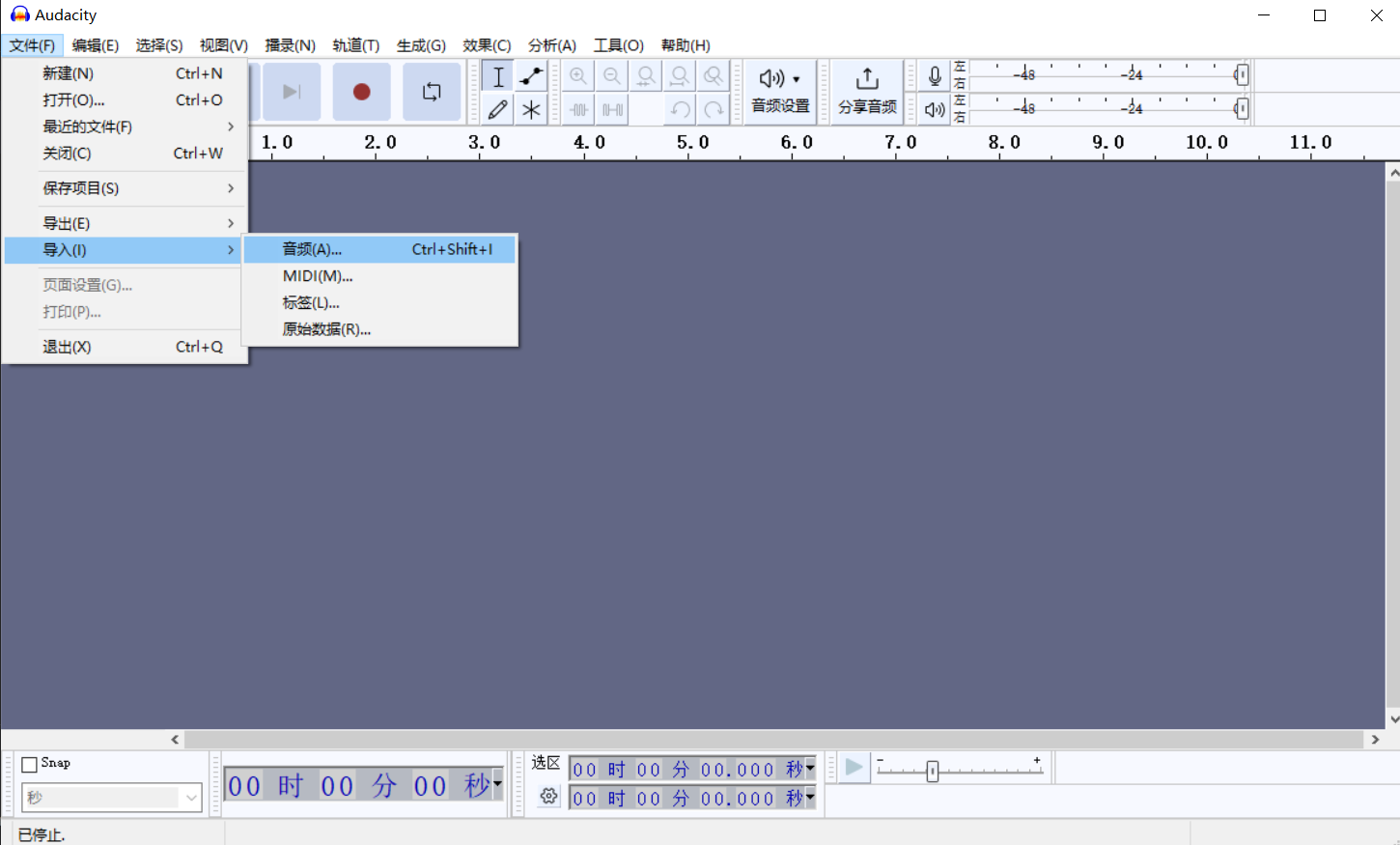Select the Draw (pencil) tool
Image resolution: width=1400 pixels, height=845 pixels.
[x=497, y=109]
